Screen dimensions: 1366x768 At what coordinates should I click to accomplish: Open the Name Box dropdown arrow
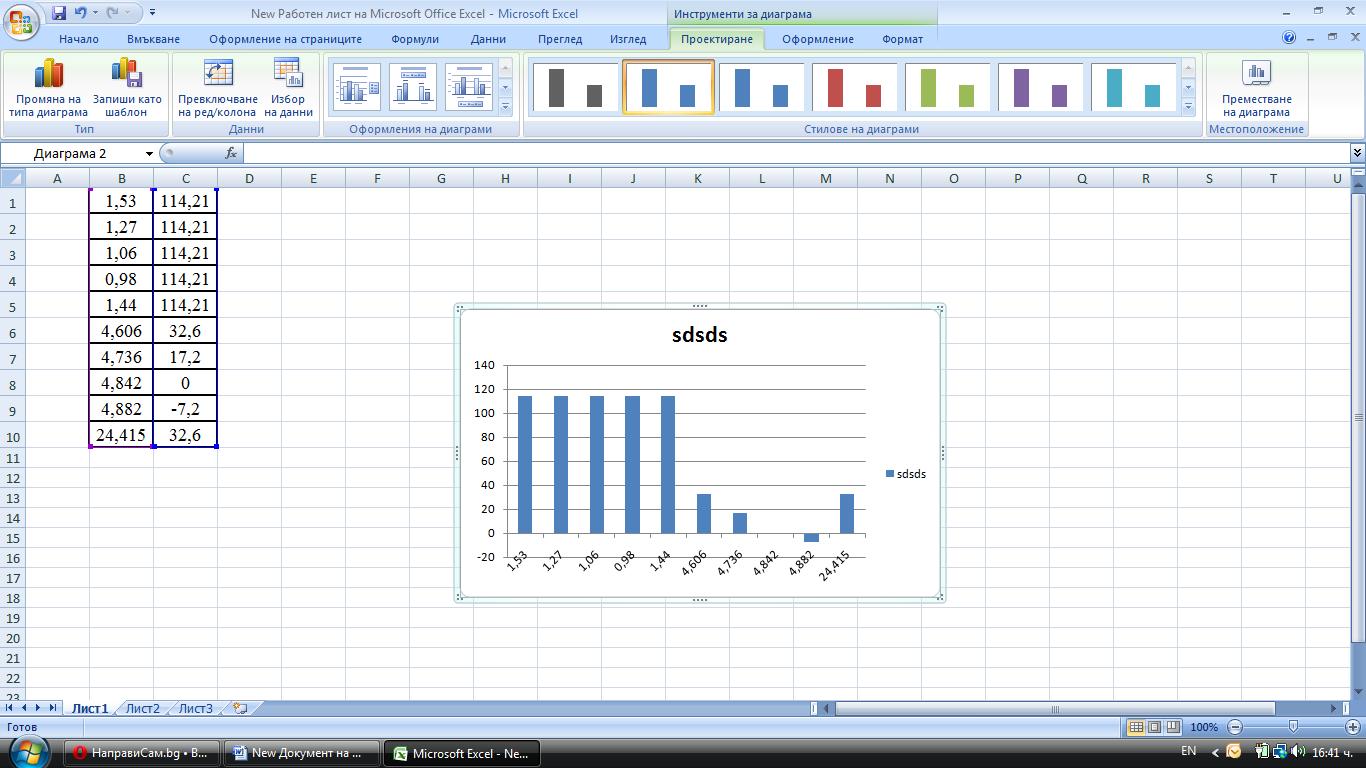tap(149, 154)
